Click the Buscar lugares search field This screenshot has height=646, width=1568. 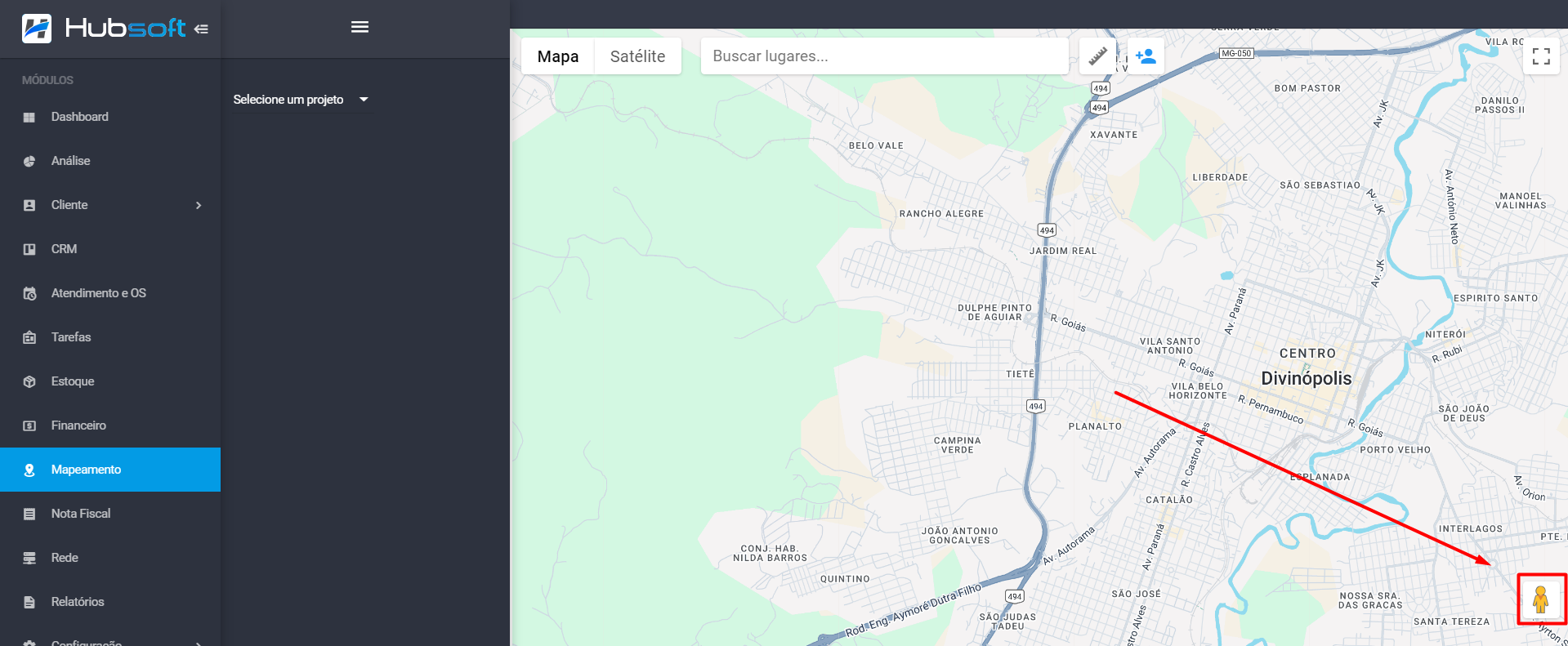(885, 56)
